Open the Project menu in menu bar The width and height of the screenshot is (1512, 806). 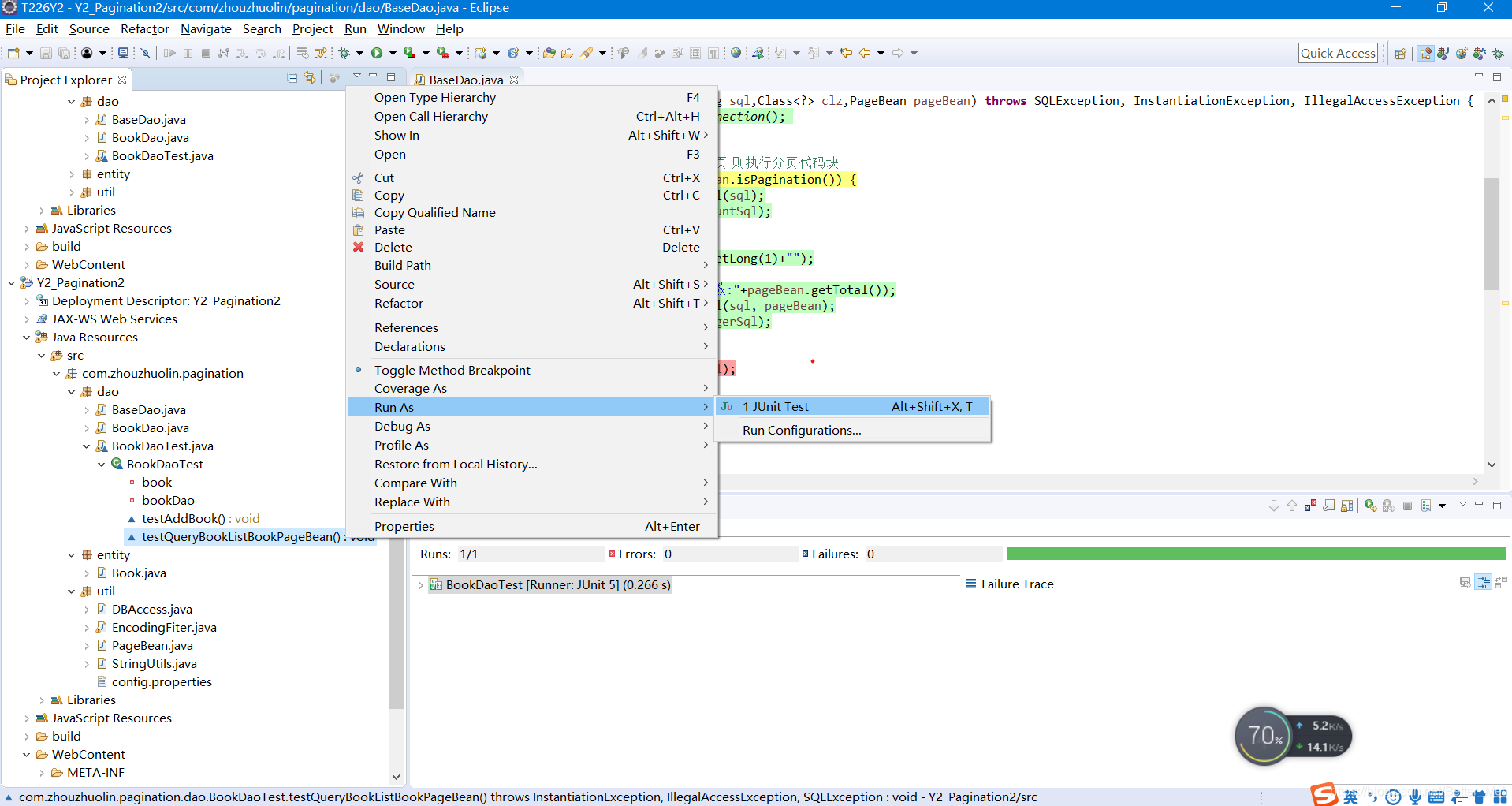(313, 28)
